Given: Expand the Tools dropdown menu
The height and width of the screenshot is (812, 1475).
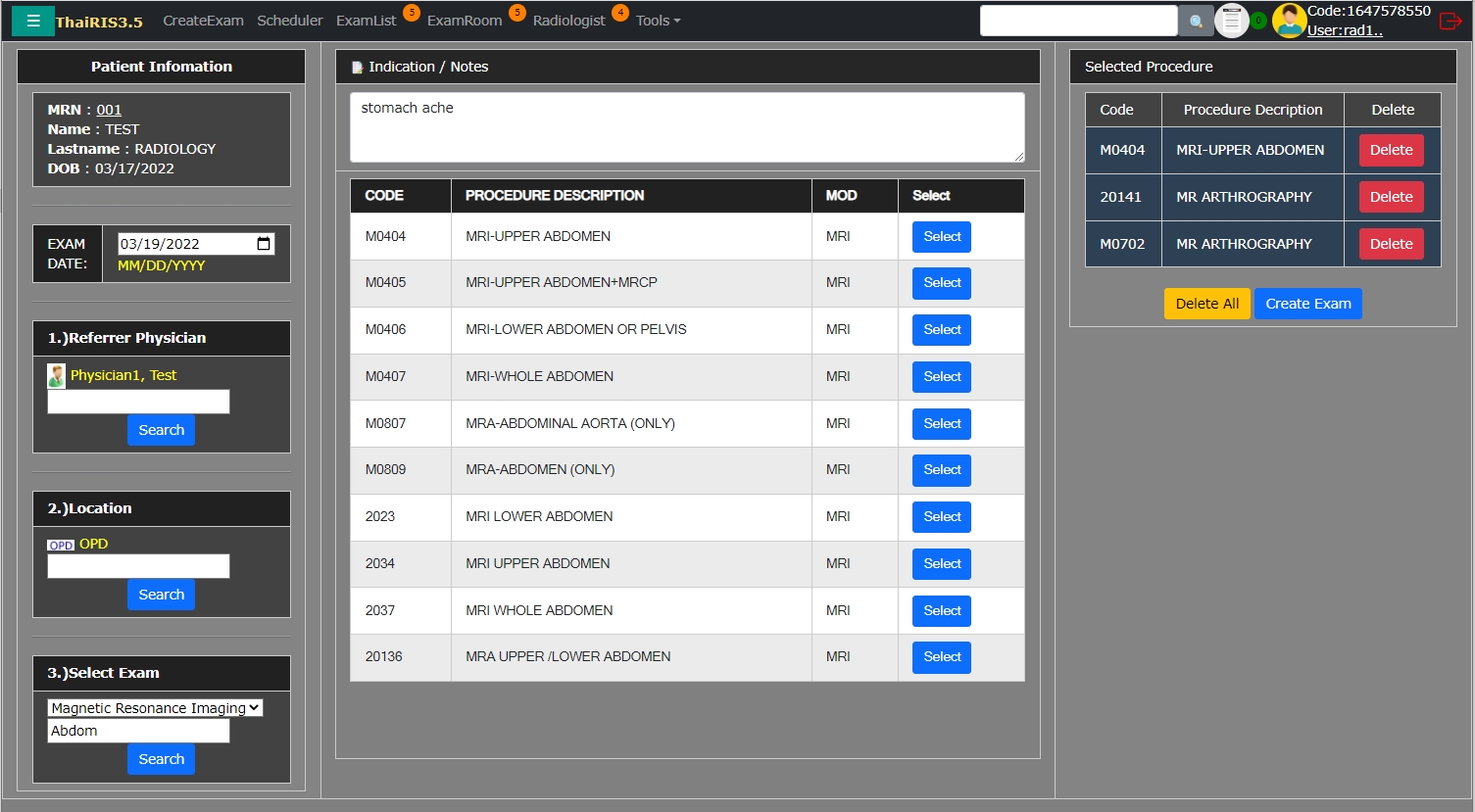Looking at the screenshot, I should pyautogui.click(x=658, y=21).
